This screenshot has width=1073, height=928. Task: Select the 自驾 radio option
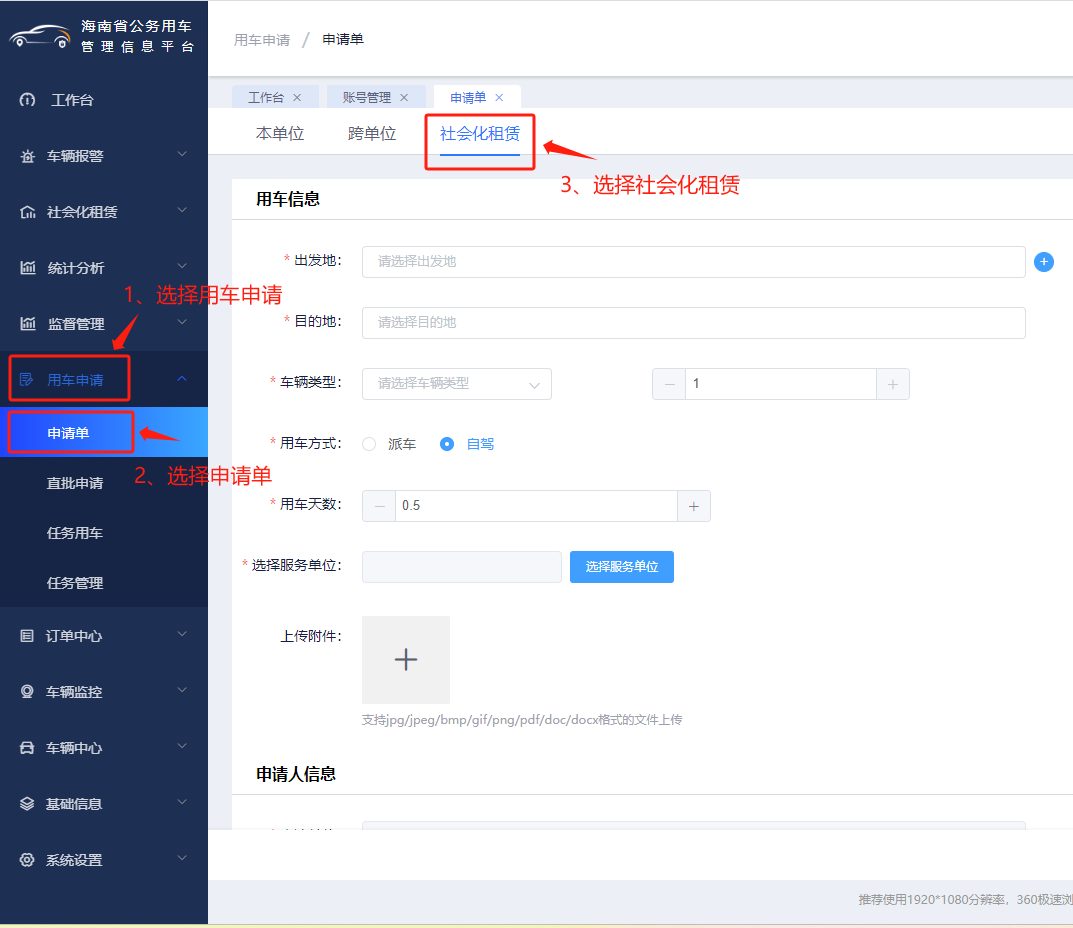[447, 444]
